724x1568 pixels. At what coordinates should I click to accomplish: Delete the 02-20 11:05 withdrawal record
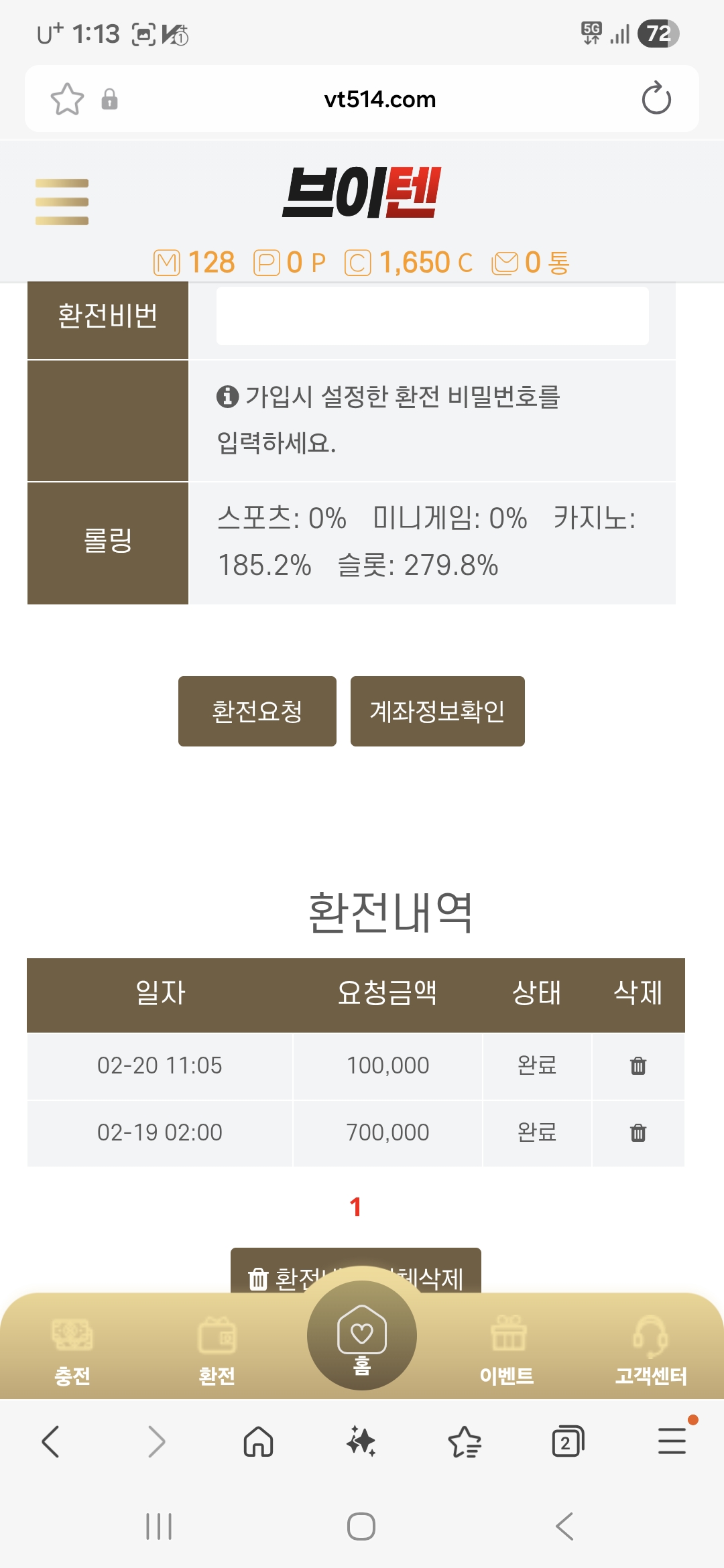(x=638, y=1065)
